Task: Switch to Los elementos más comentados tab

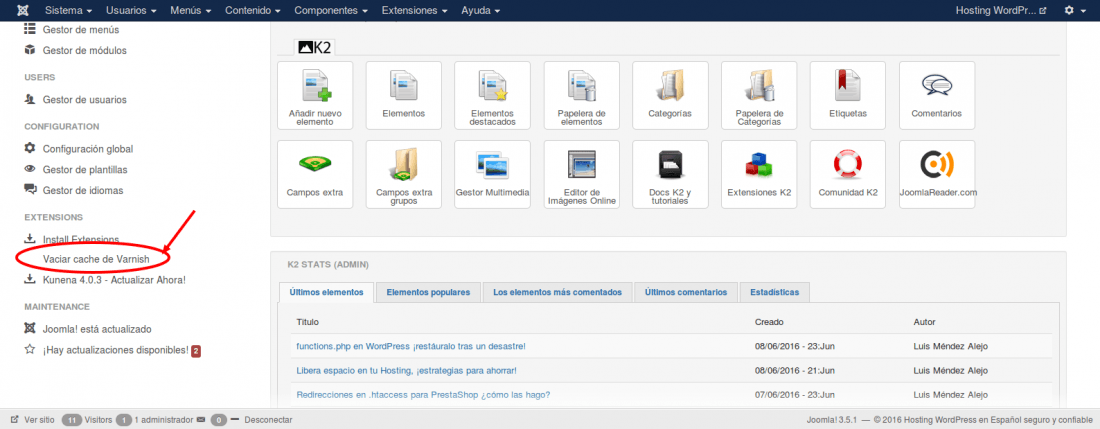Action: tap(557, 292)
